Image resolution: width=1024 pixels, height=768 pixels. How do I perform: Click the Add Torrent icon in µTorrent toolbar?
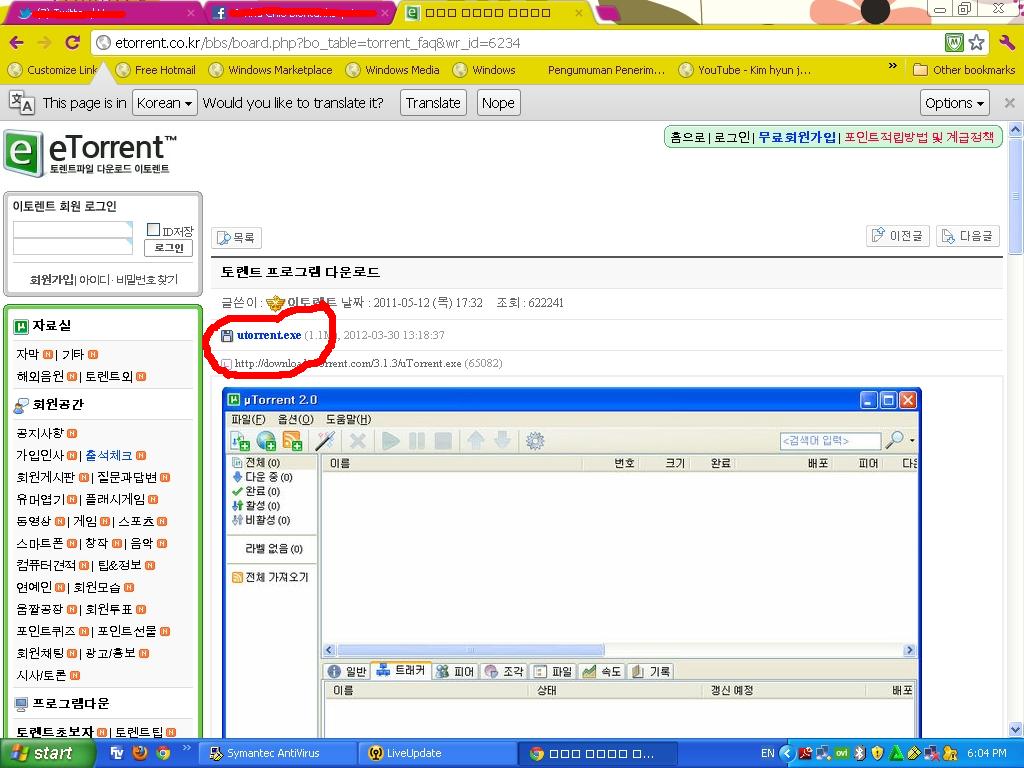(240, 441)
